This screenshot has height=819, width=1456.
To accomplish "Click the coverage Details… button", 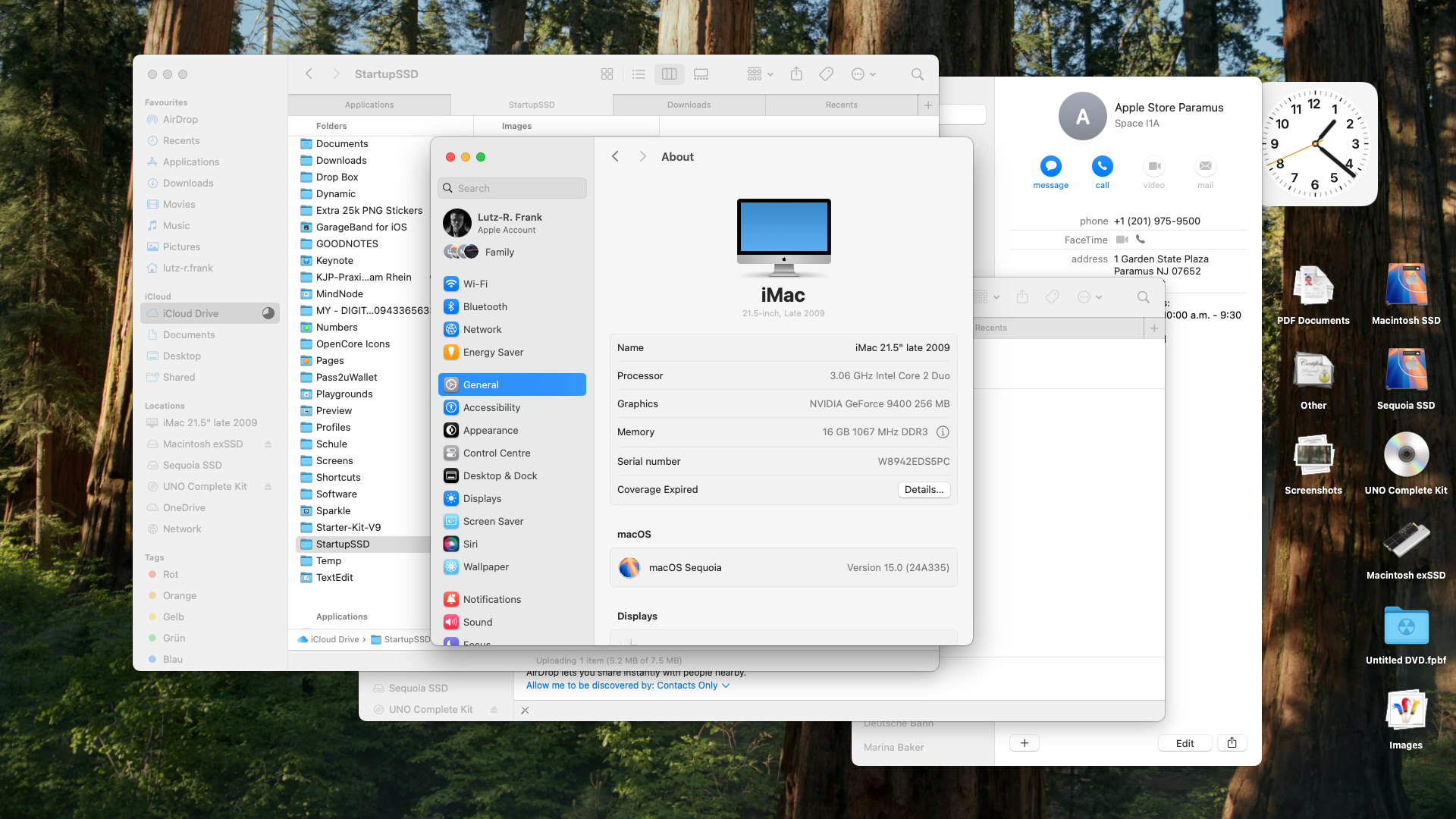I will tap(924, 490).
